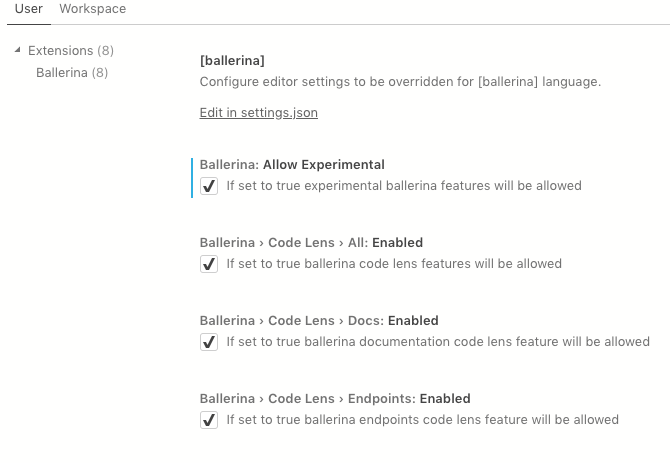
Task: Click the 'Configure editor settings' description text
Action: (400, 82)
